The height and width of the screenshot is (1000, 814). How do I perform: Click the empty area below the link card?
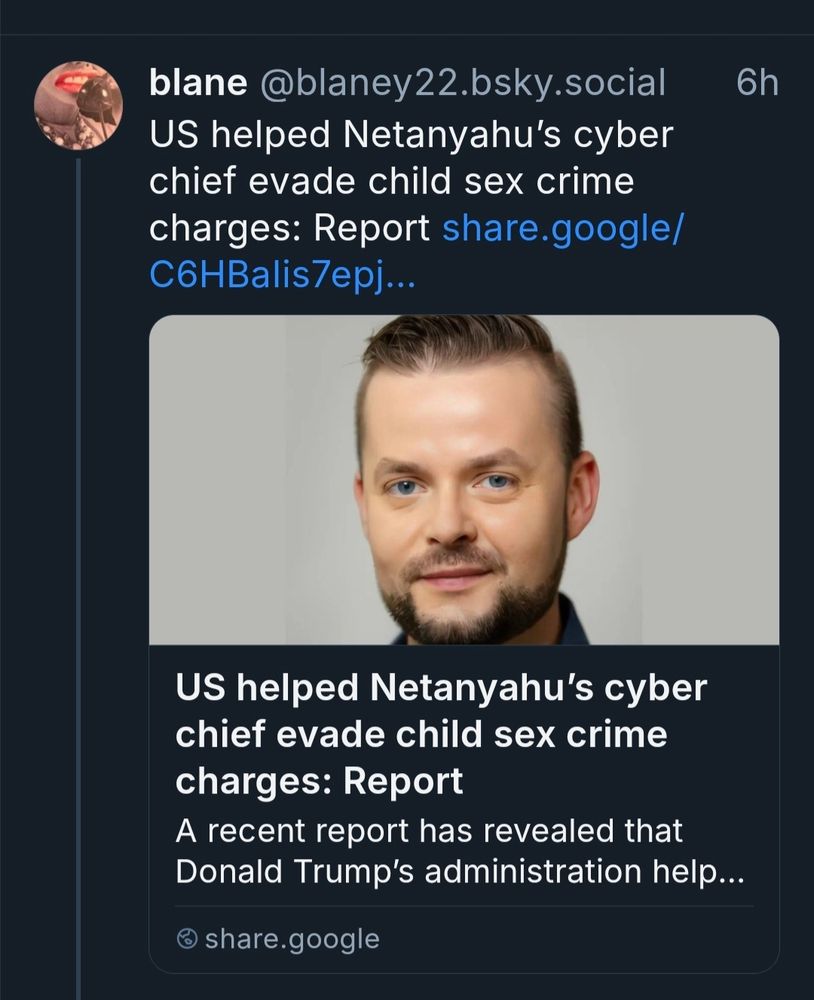pos(463,988)
